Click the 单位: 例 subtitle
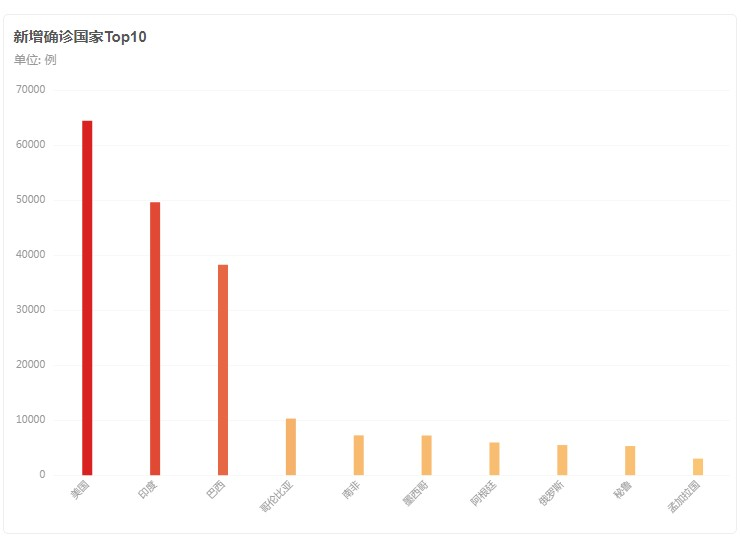This screenshot has height=540, width=741. point(35,59)
